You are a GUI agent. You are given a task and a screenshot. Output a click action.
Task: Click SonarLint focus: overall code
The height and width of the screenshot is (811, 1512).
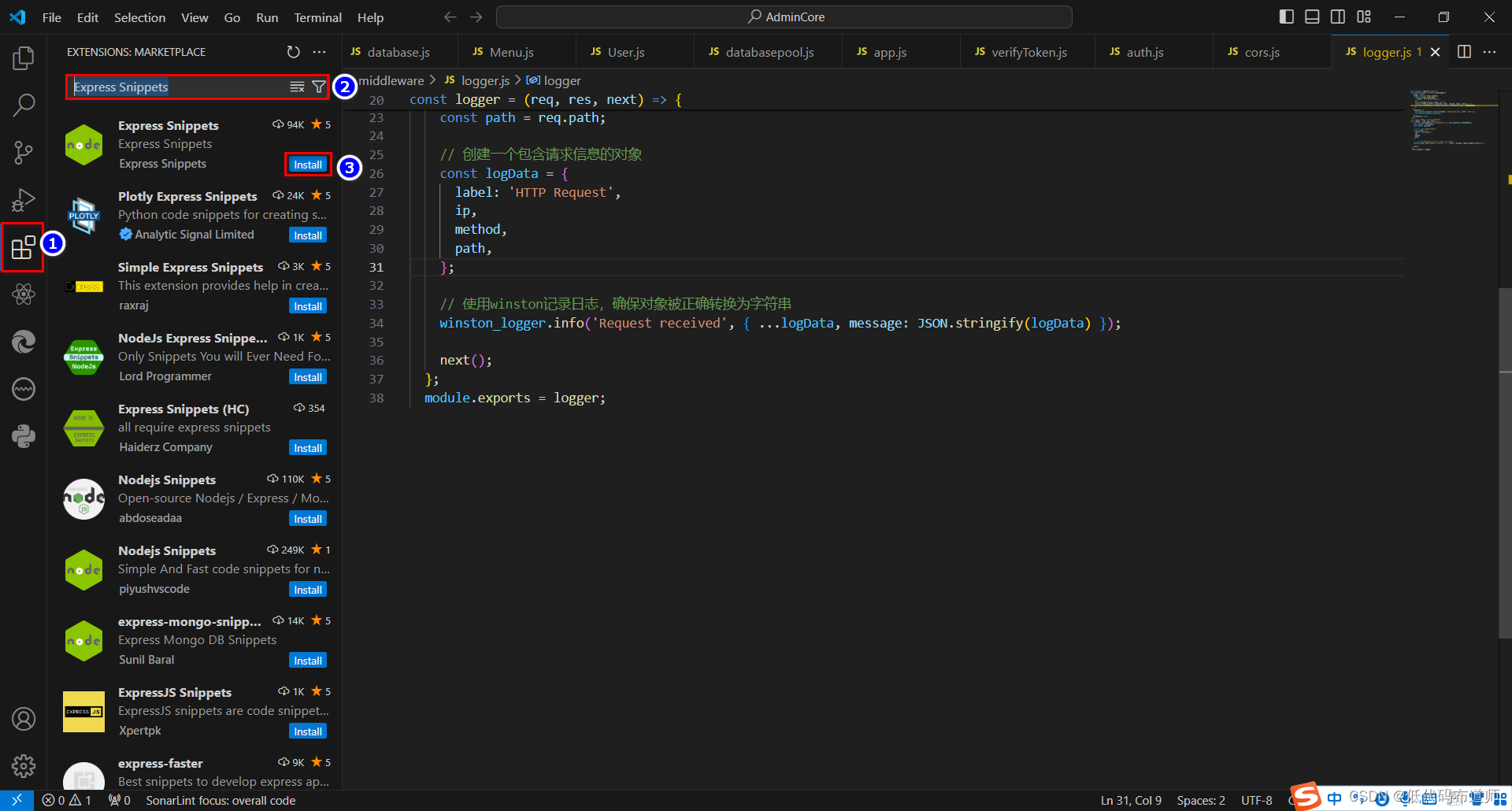point(220,800)
